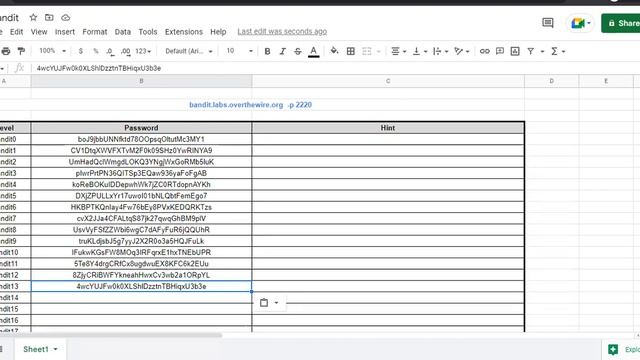Star this spreadsheet
Screen dimensions: 640x360
pyautogui.click(x=33, y=18)
